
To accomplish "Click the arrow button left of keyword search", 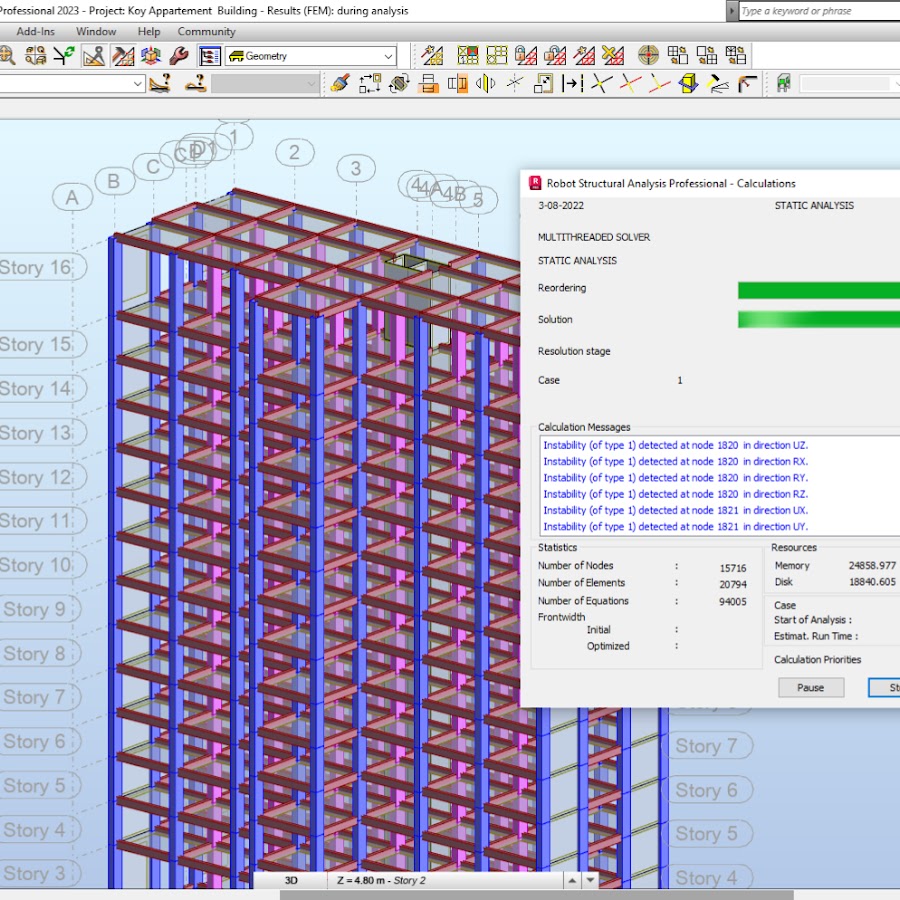I will click(731, 11).
